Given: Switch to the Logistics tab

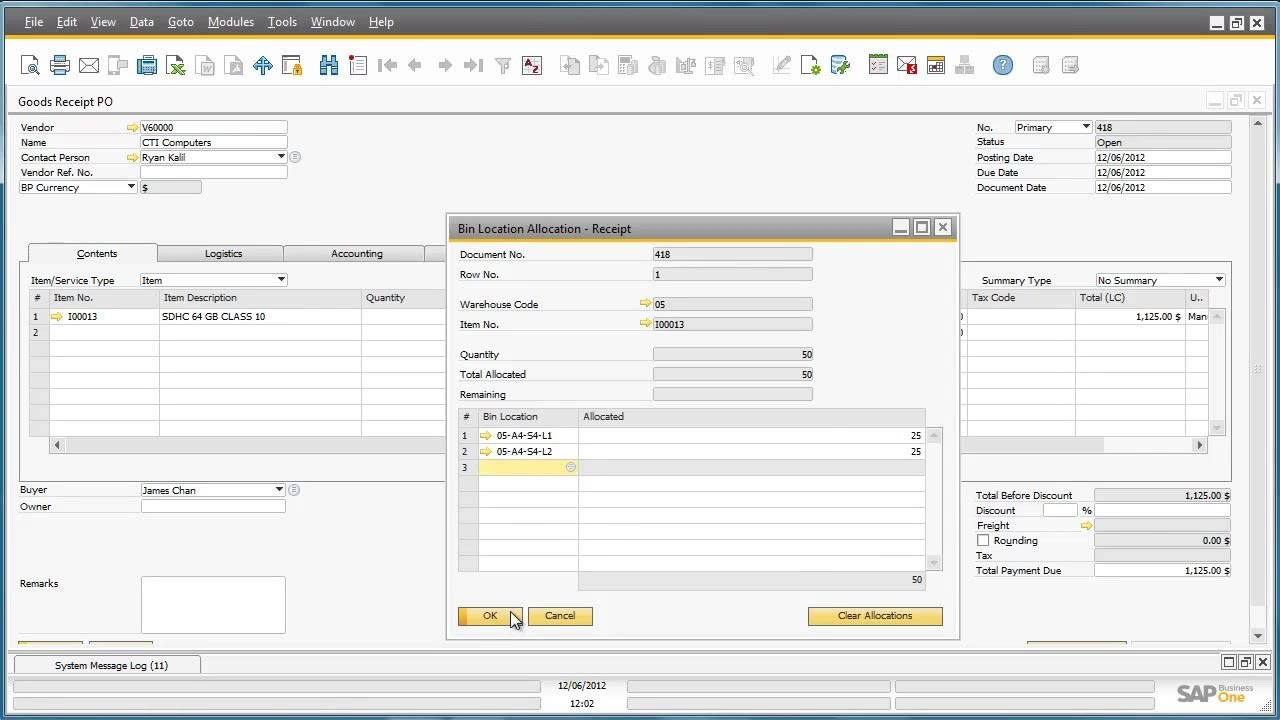Looking at the screenshot, I should (223, 254).
